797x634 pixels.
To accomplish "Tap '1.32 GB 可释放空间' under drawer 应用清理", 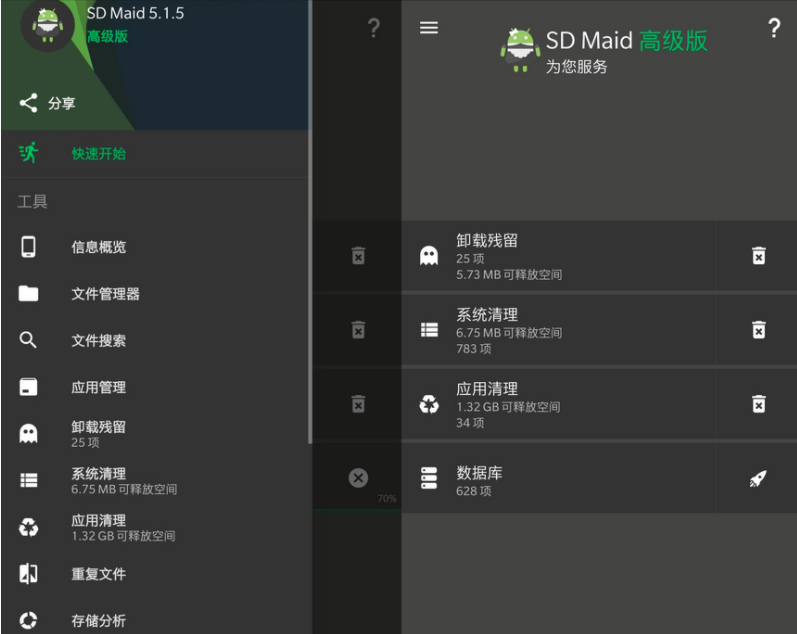I will 123,536.
